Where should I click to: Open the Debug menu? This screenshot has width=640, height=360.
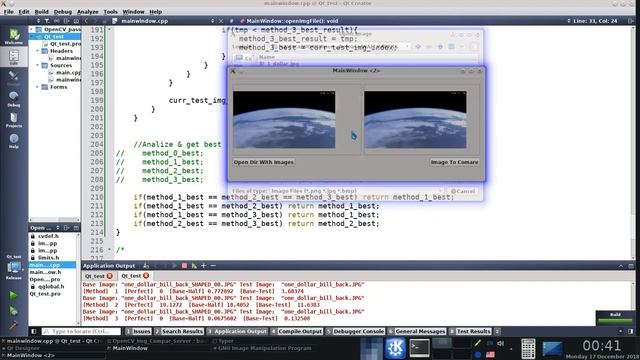62,12
